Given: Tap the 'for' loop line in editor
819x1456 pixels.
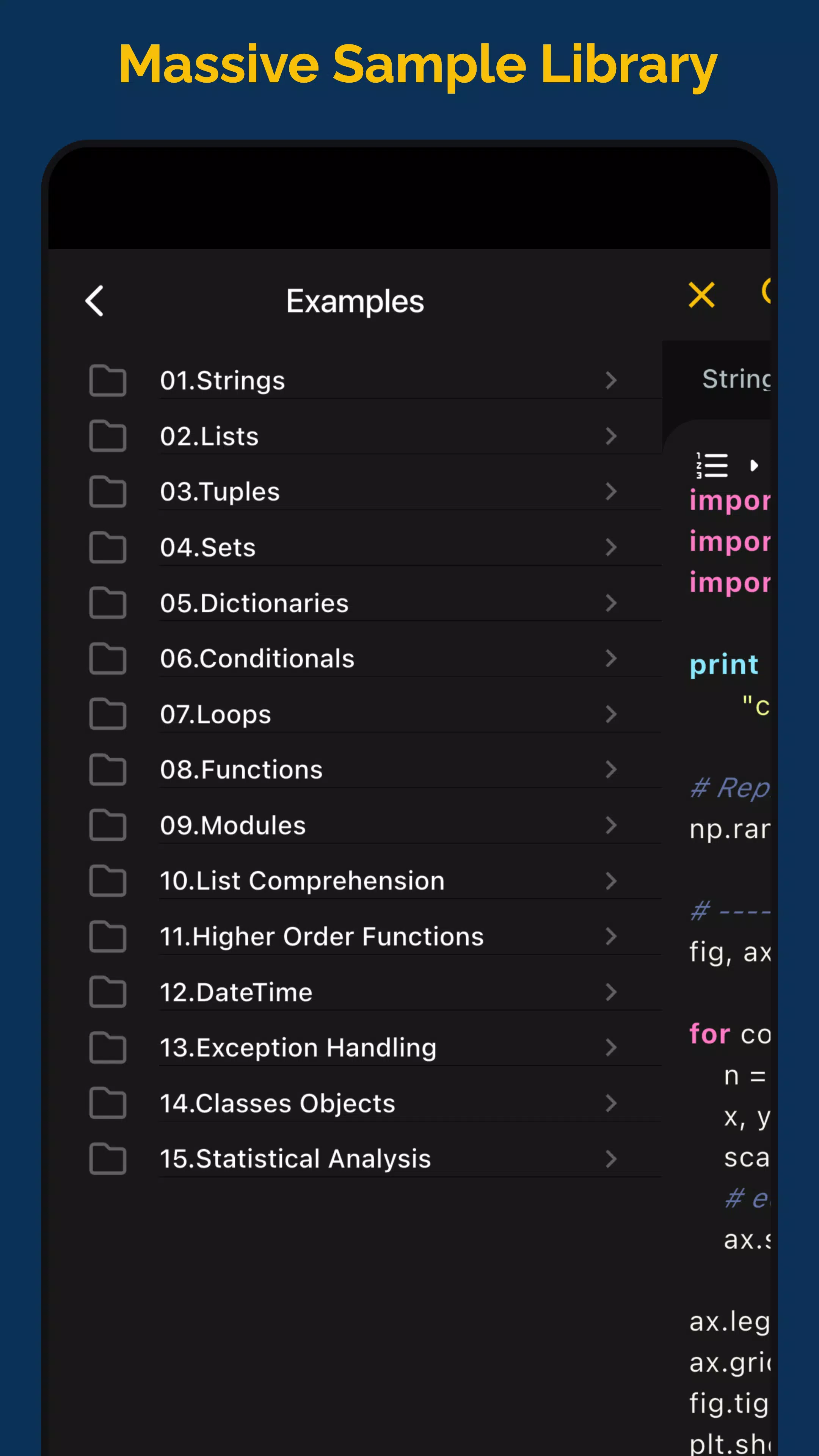Looking at the screenshot, I should (x=730, y=1034).
